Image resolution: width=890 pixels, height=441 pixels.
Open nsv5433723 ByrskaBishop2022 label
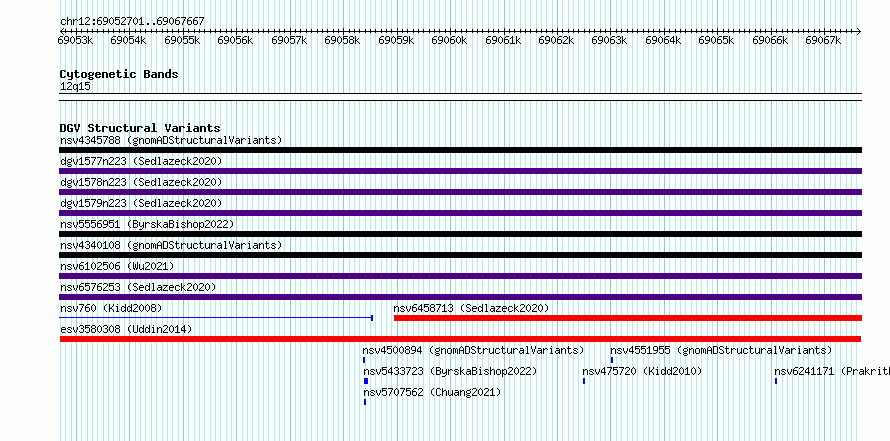coord(450,371)
